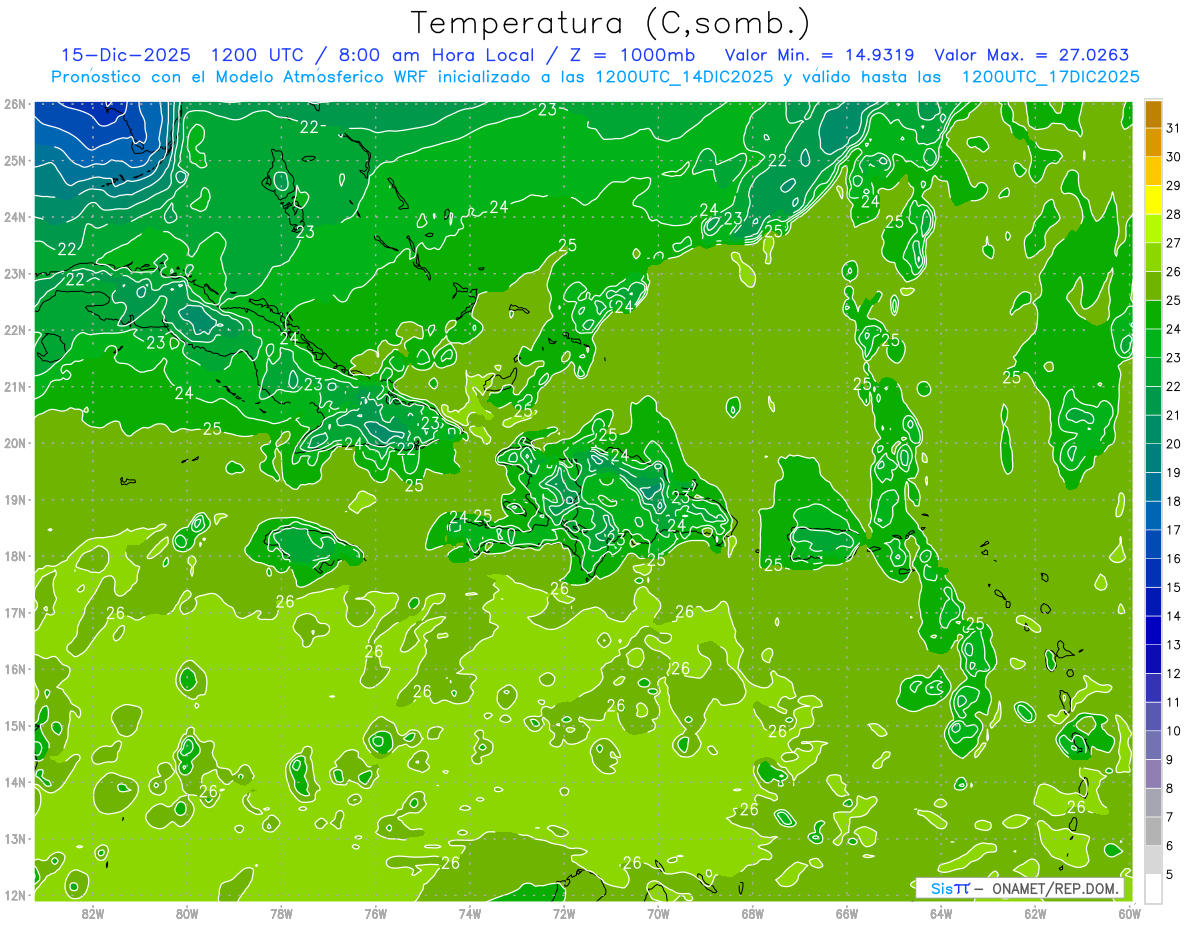Click the 76W longitude axis label
The image size is (1200, 927).
[x=375, y=913]
